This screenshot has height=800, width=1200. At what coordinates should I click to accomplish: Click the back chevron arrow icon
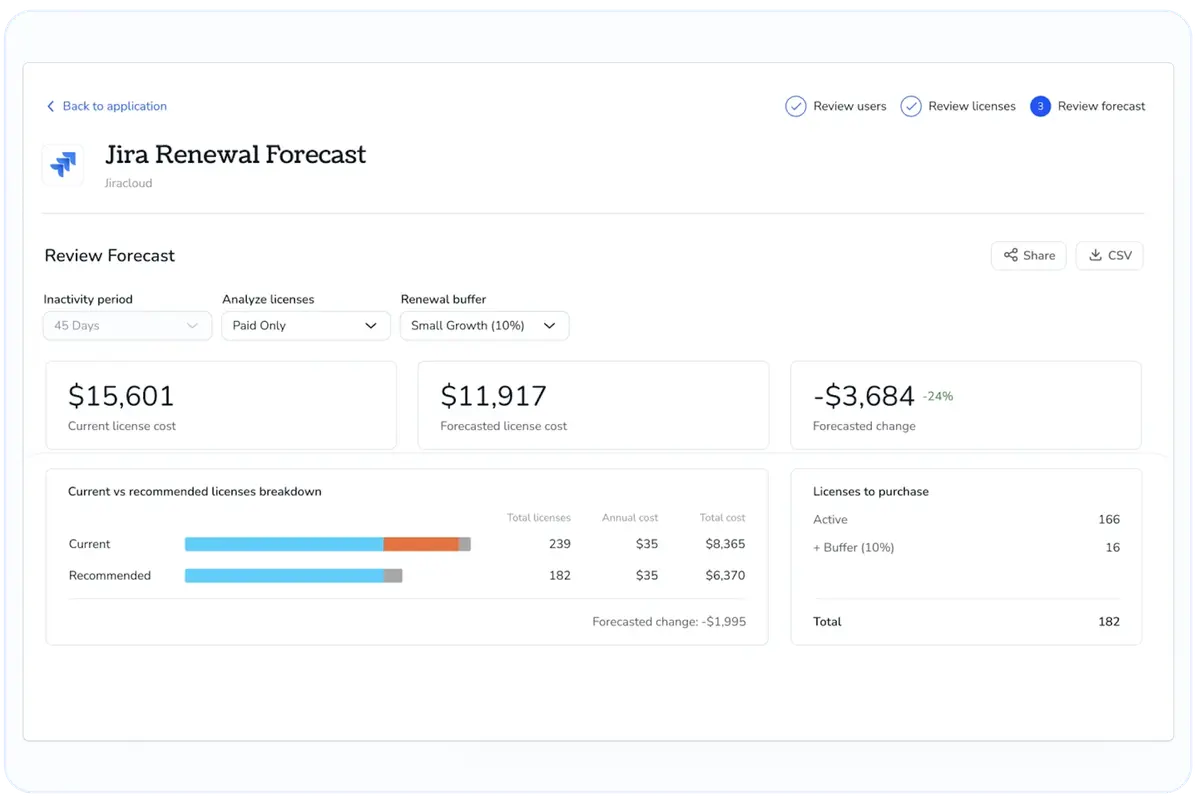point(51,106)
